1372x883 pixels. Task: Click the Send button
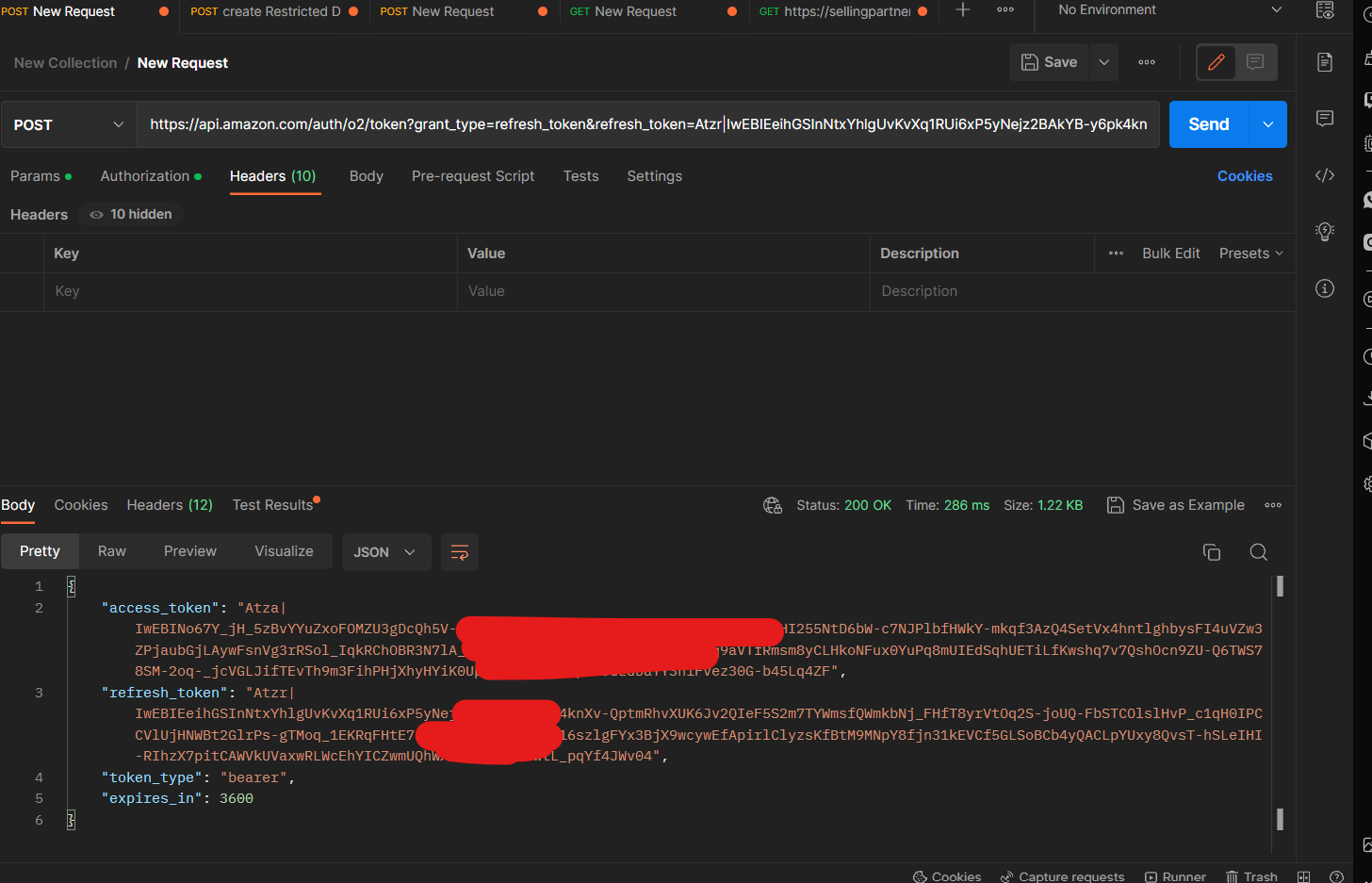point(1209,123)
